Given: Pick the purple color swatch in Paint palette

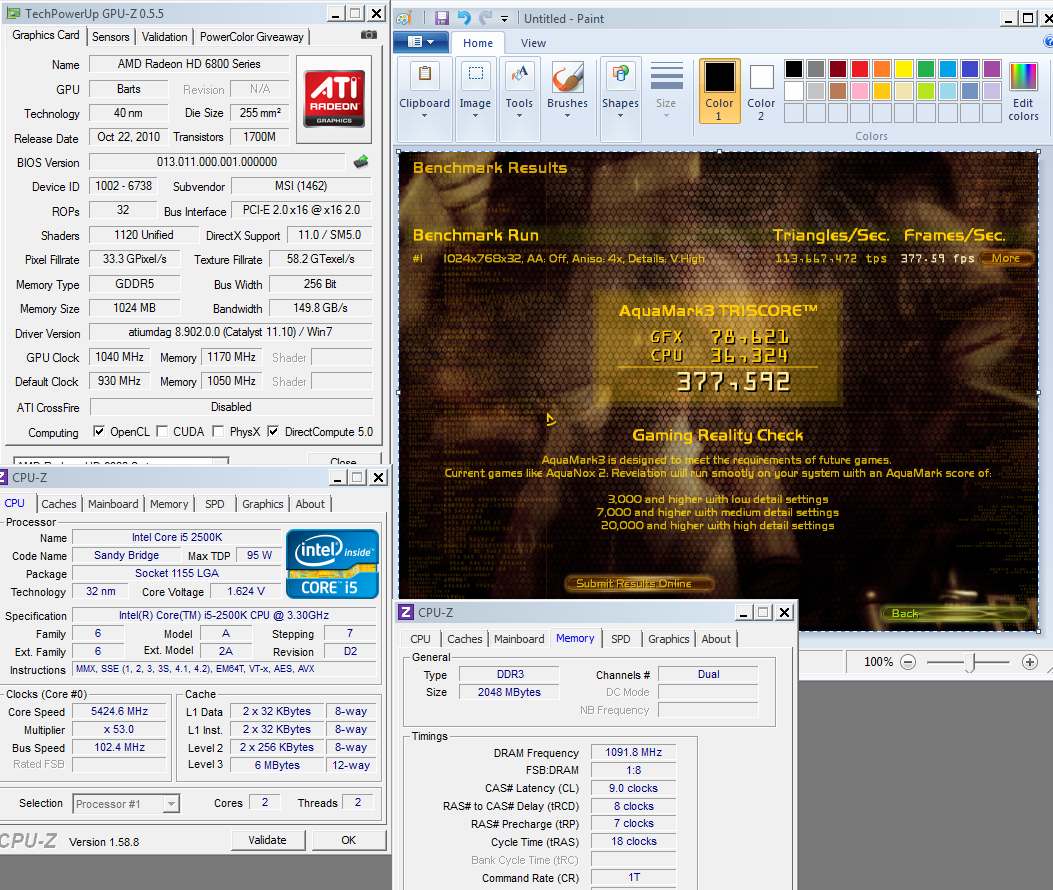Looking at the screenshot, I should pos(992,69).
